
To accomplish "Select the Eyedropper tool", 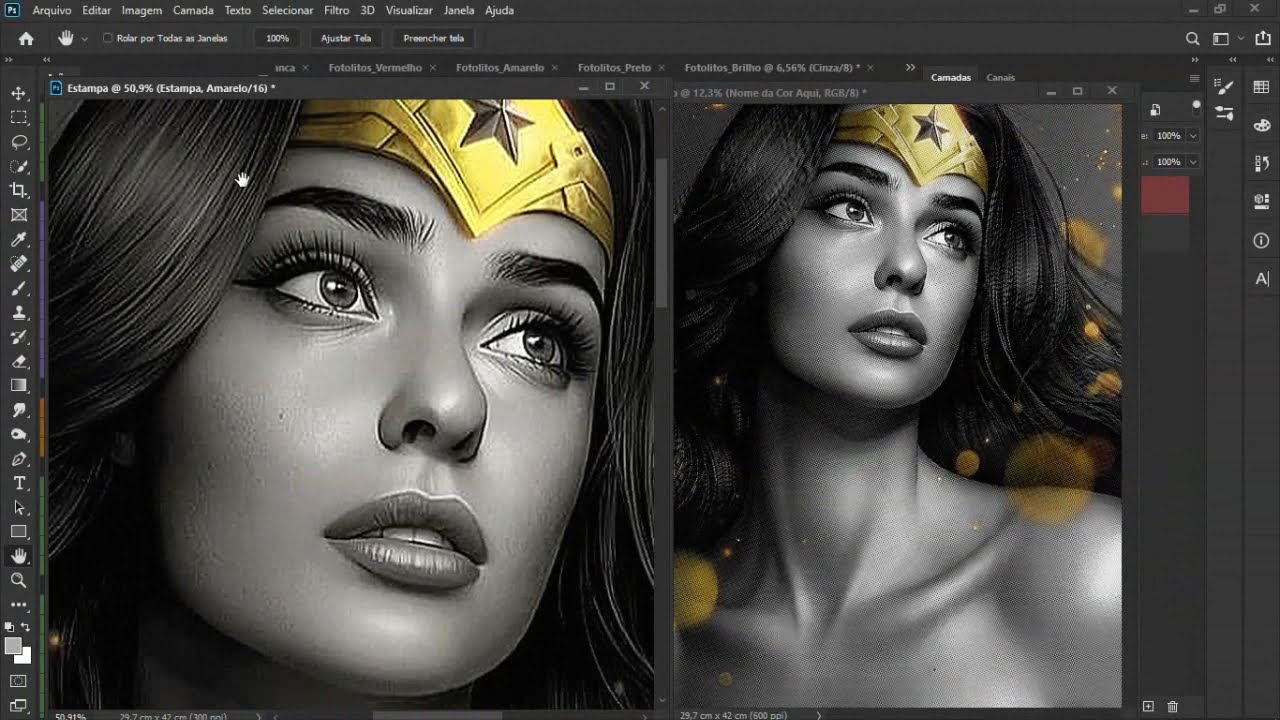I will coord(18,239).
